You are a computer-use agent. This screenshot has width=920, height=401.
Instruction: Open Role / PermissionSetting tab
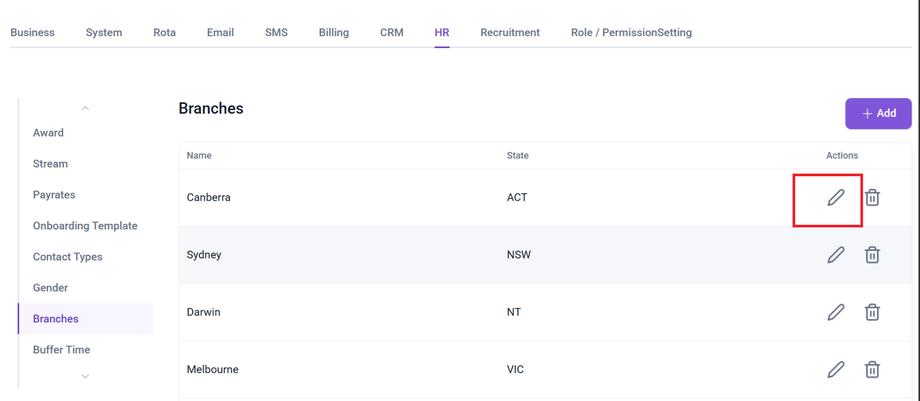pyautogui.click(x=631, y=33)
